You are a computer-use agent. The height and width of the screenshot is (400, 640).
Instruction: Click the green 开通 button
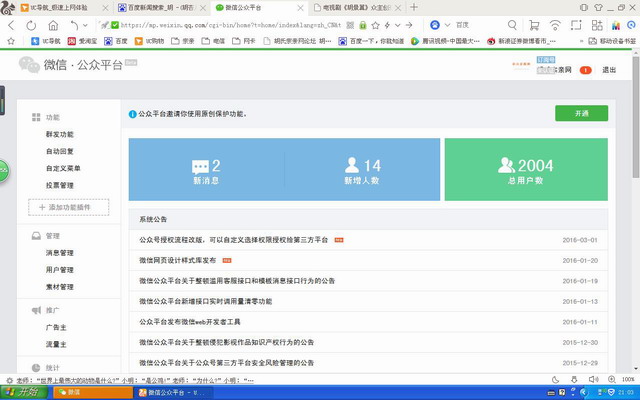pyautogui.click(x=581, y=113)
